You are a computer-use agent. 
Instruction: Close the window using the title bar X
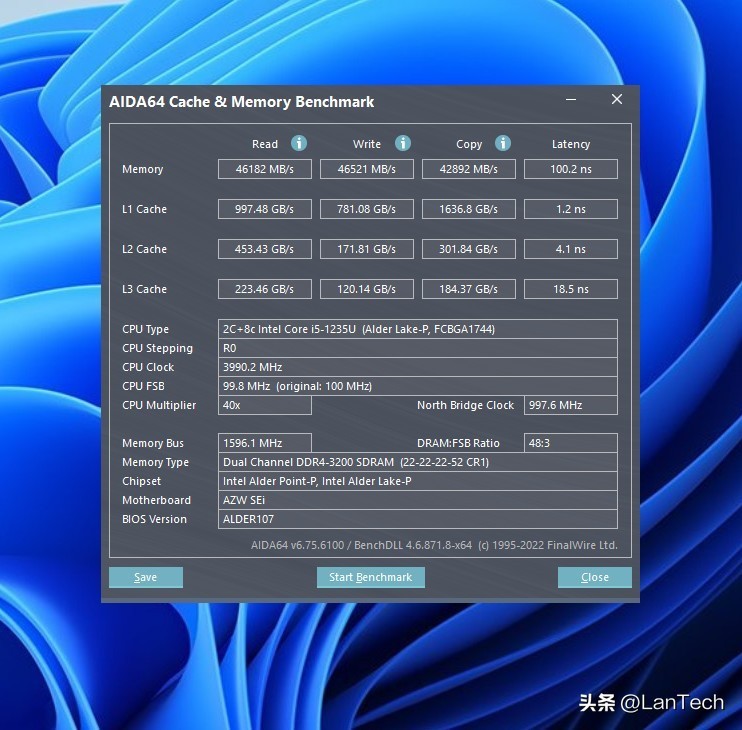[617, 100]
